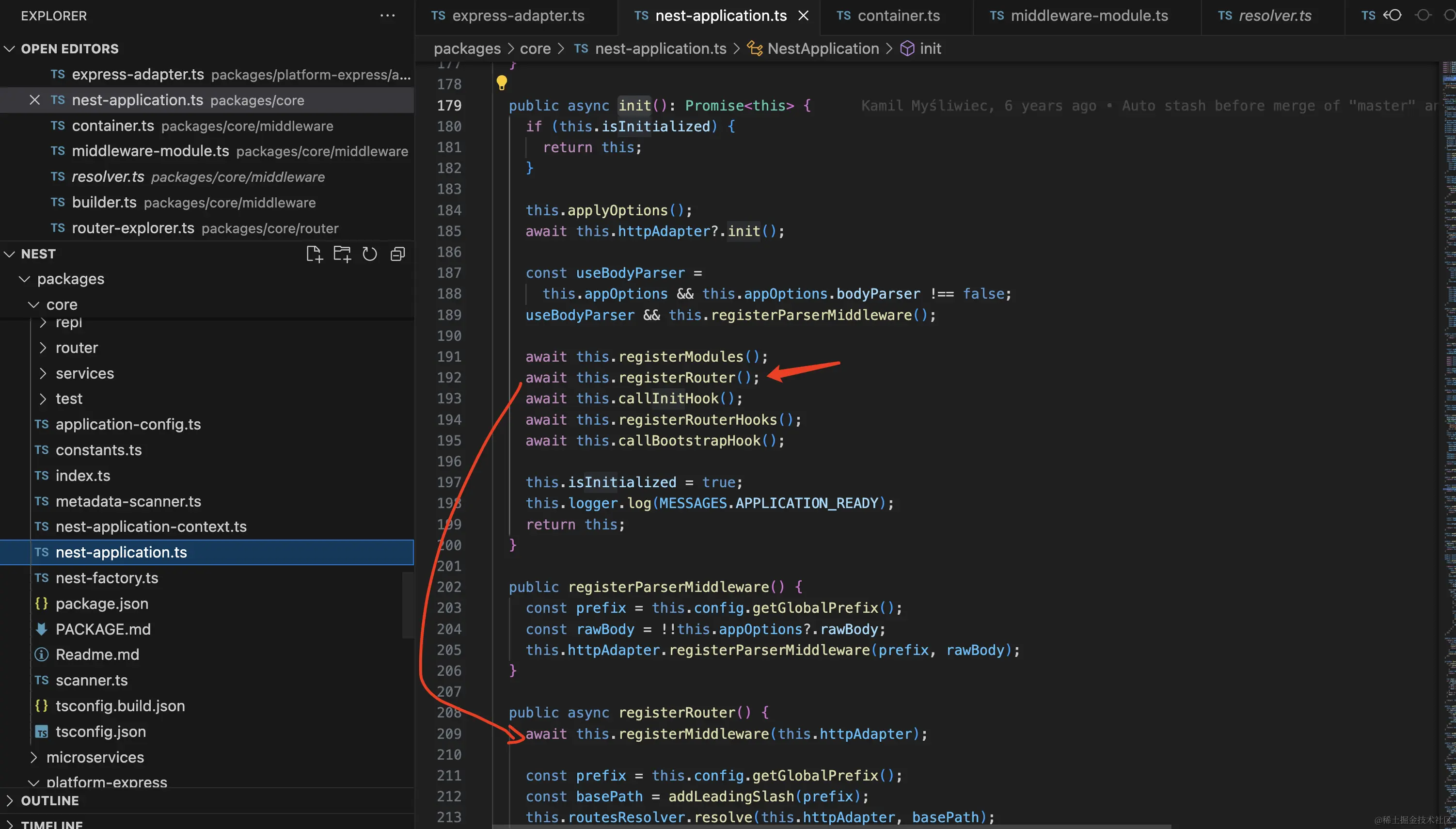Image resolution: width=1456 pixels, height=829 pixels.
Task: Open nest-application-context.ts file
Action: tap(207, 526)
